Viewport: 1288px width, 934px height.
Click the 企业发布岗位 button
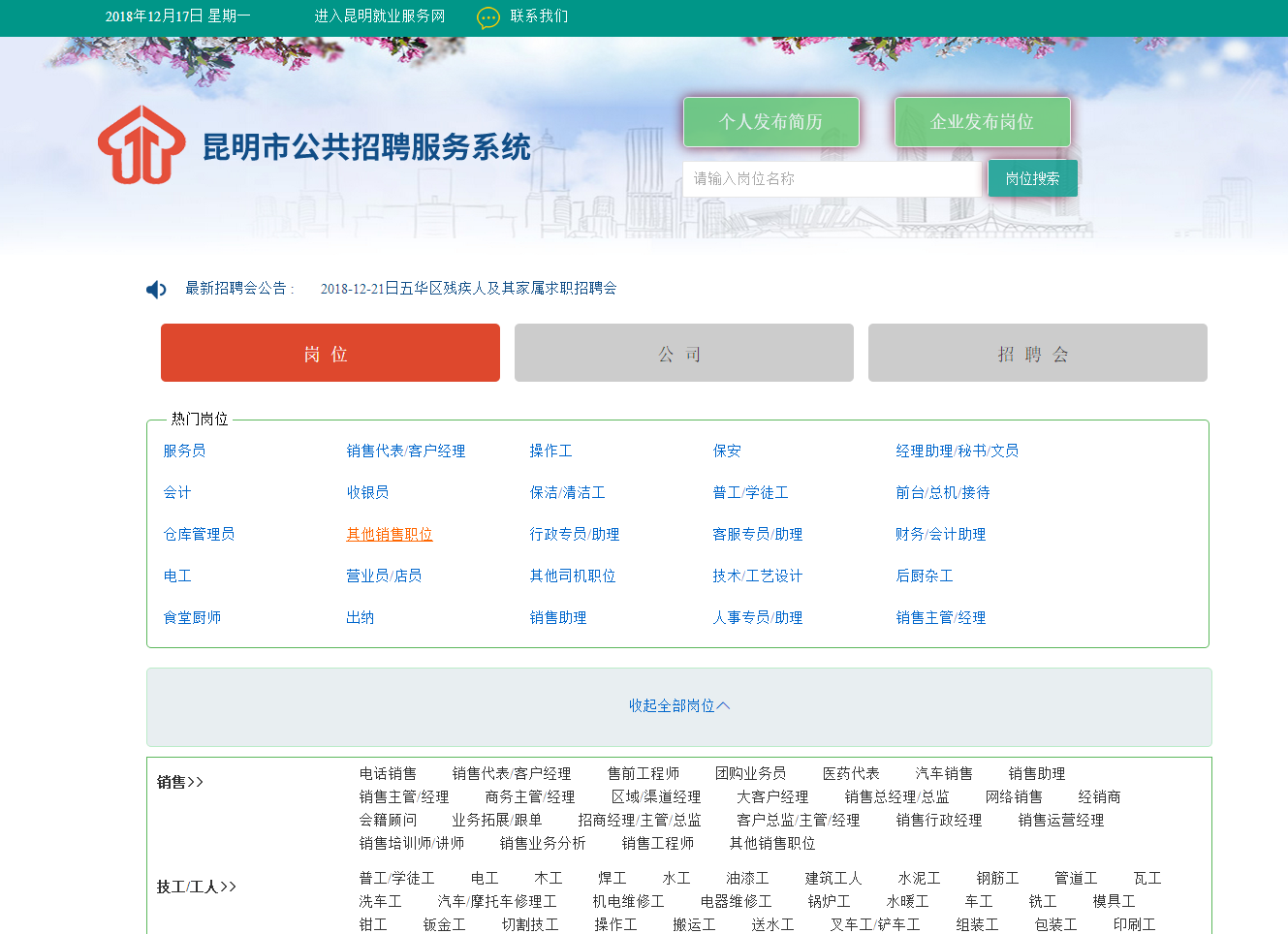(982, 121)
